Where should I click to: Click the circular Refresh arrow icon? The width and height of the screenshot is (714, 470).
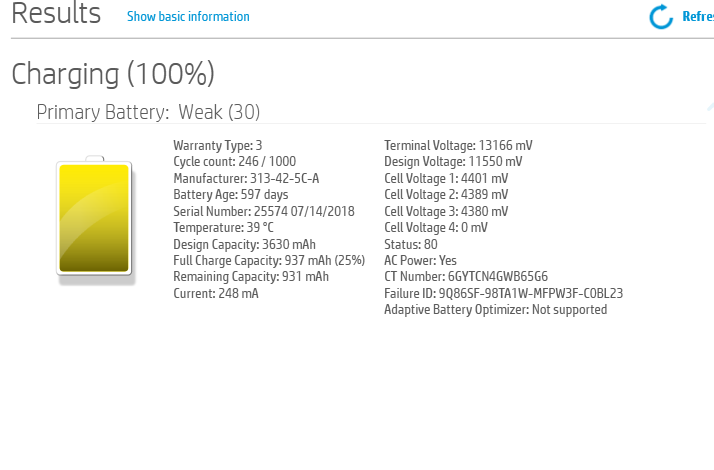[661, 16]
